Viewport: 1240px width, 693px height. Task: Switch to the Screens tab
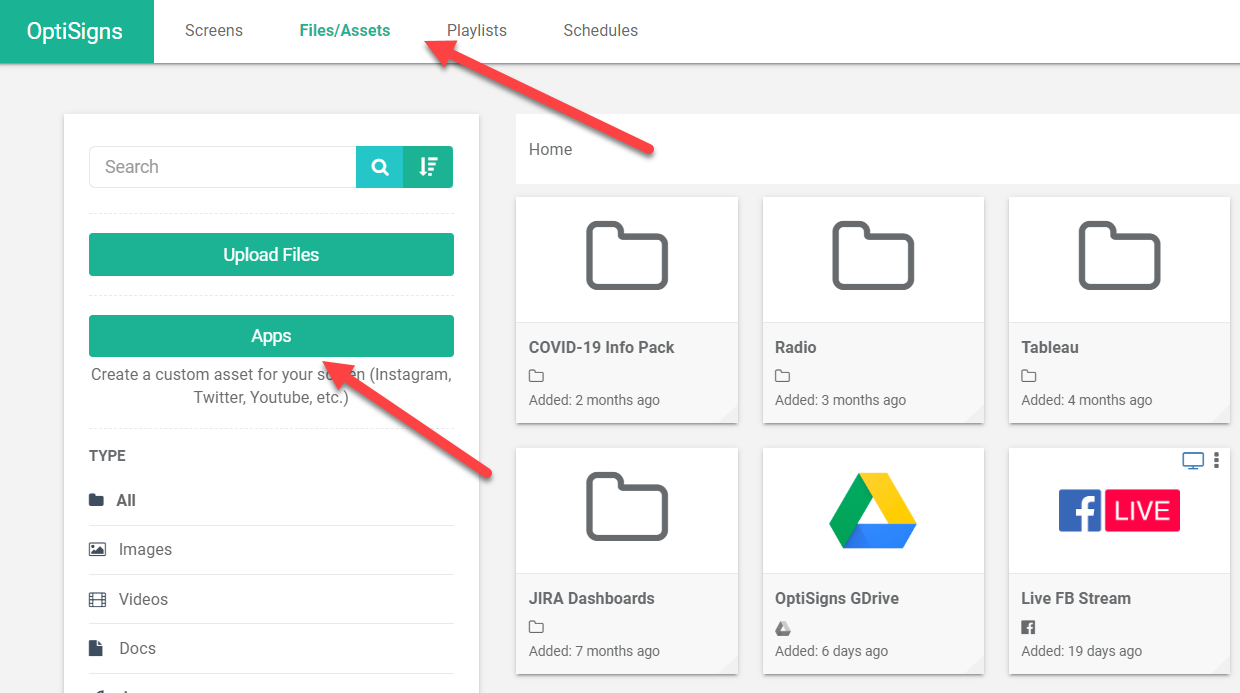click(x=214, y=31)
